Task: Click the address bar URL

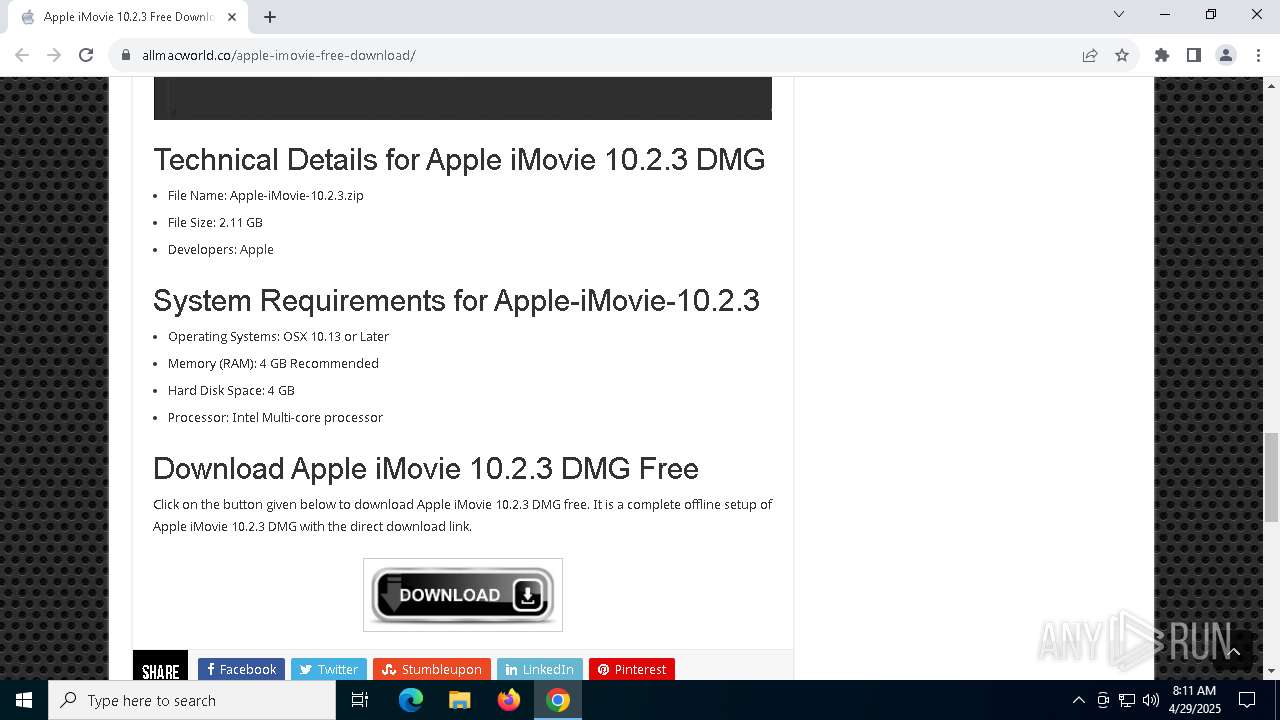Action: point(279,55)
